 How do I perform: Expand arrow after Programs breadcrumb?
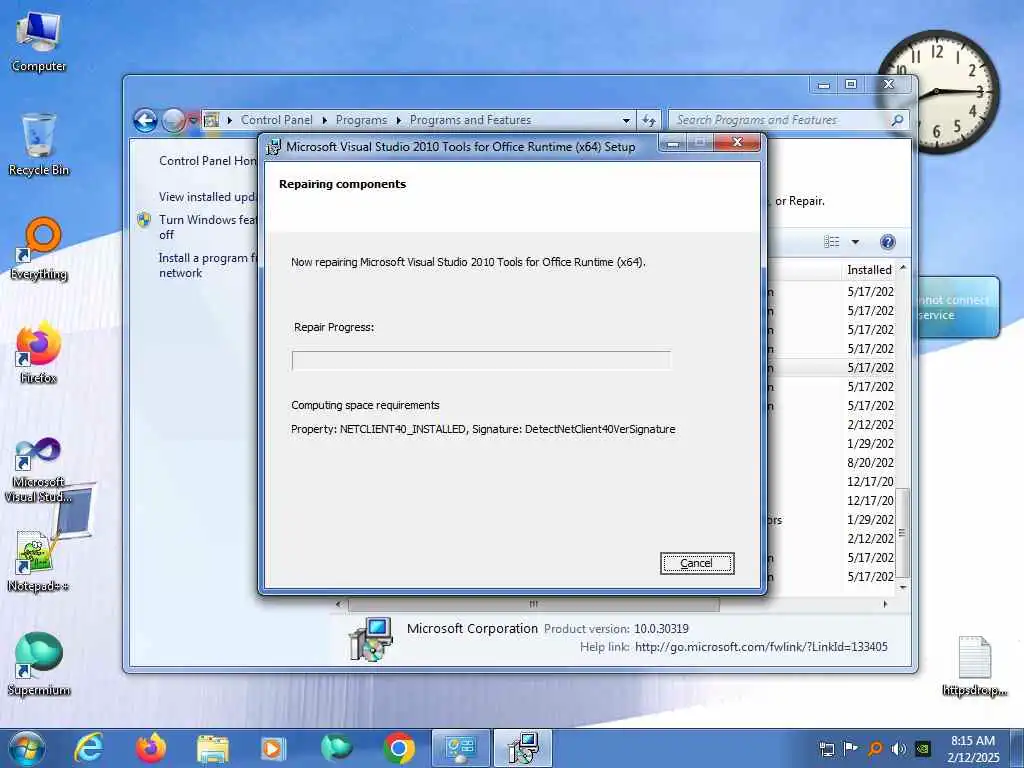pos(398,120)
